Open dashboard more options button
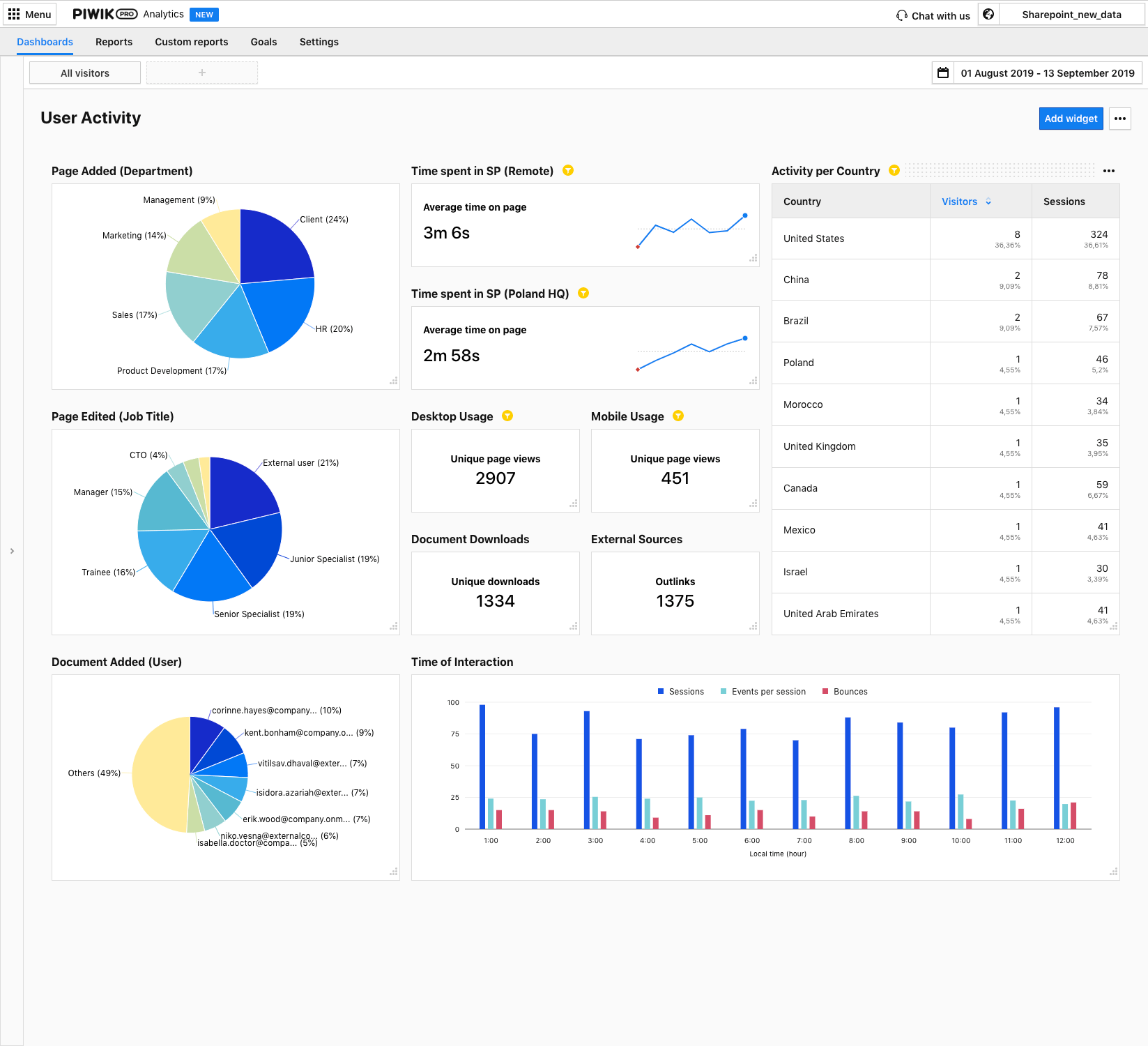Viewport: 1148px width, 1046px height. [1120, 119]
